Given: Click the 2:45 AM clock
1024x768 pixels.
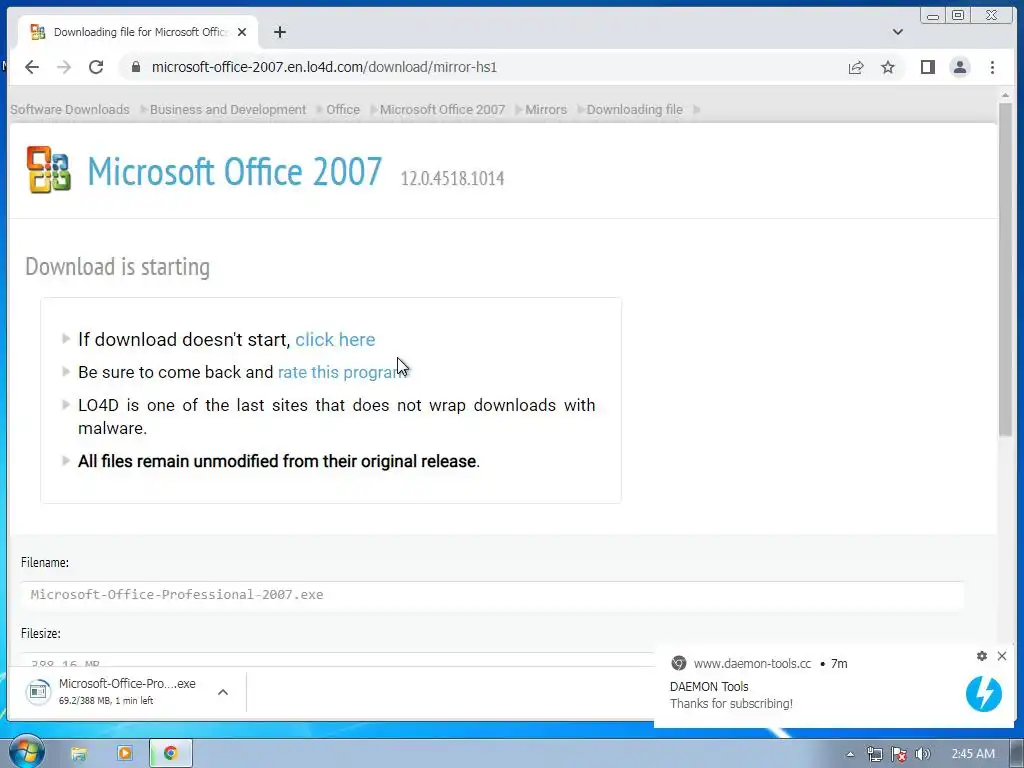Looking at the screenshot, I should [x=972, y=754].
